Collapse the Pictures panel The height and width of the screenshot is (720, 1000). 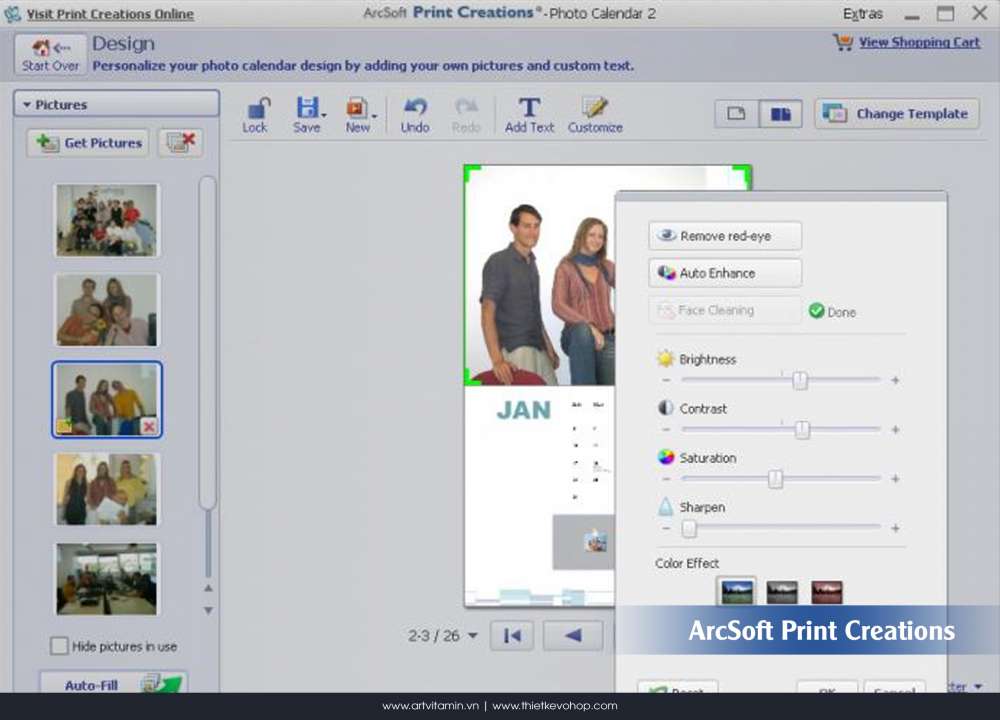[24, 105]
